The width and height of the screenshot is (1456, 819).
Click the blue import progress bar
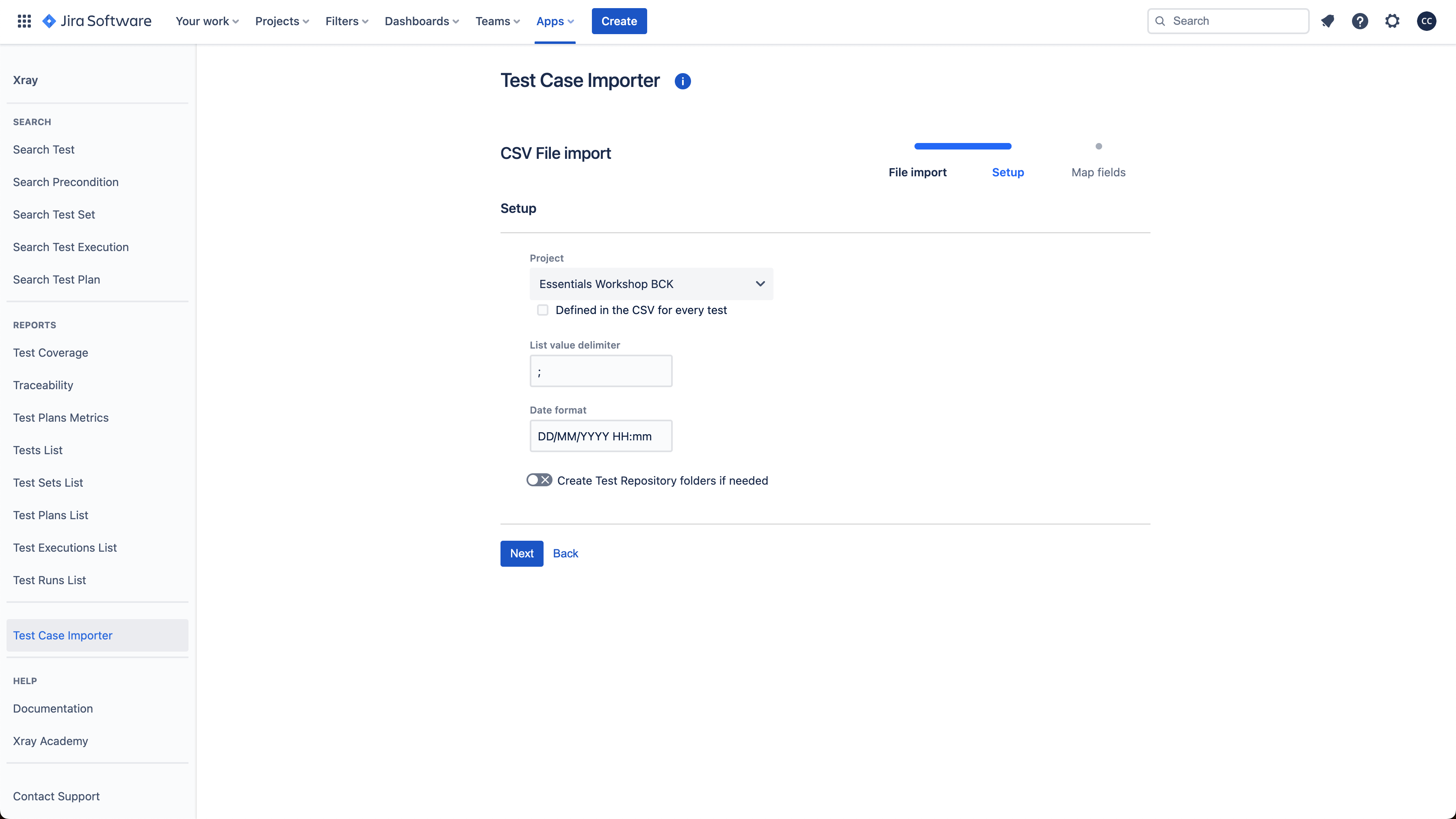pos(962,146)
